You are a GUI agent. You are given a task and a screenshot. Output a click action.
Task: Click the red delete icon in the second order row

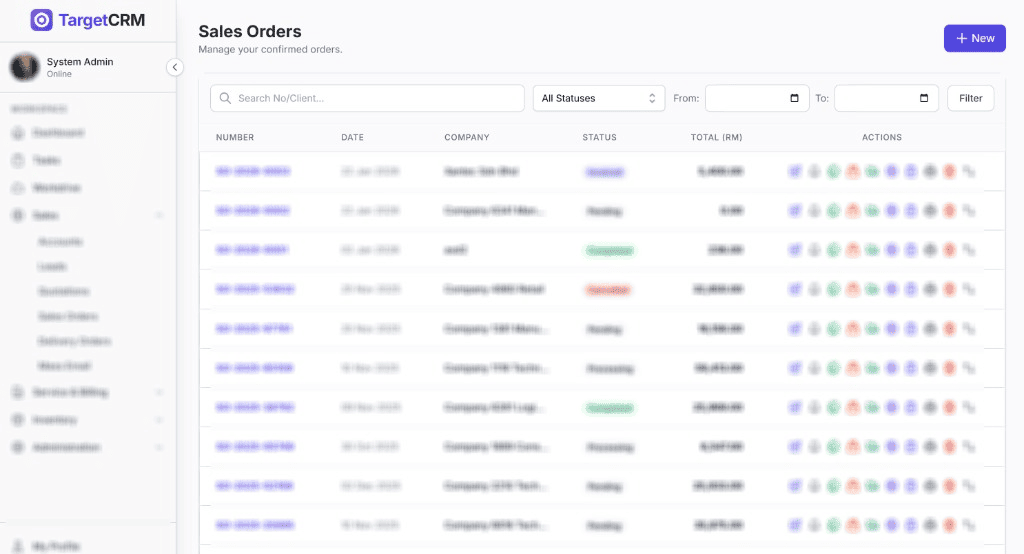click(949, 211)
